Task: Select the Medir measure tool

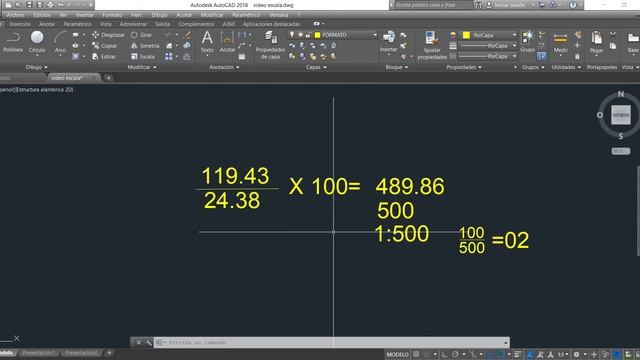Action: click(x=560, y=42)
